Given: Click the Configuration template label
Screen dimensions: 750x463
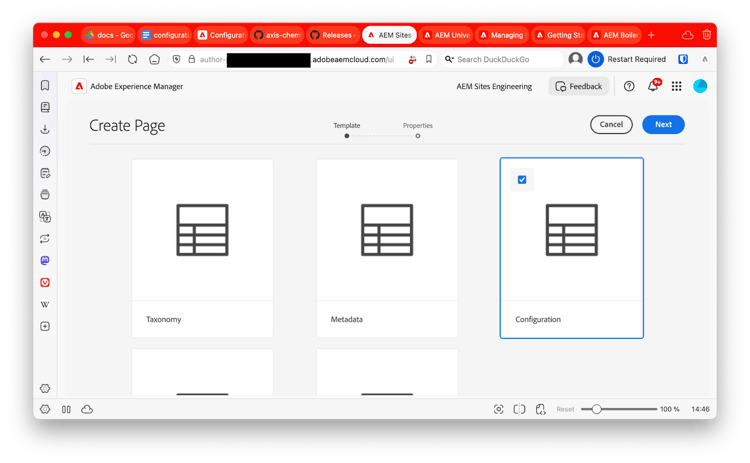Looking at the screenshot, I should [x=538, y=319].
